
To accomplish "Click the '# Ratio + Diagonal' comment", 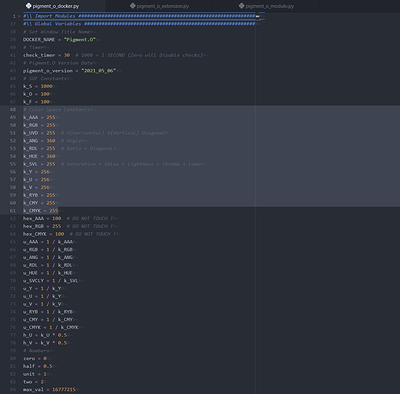I will (x=87, y=148).
